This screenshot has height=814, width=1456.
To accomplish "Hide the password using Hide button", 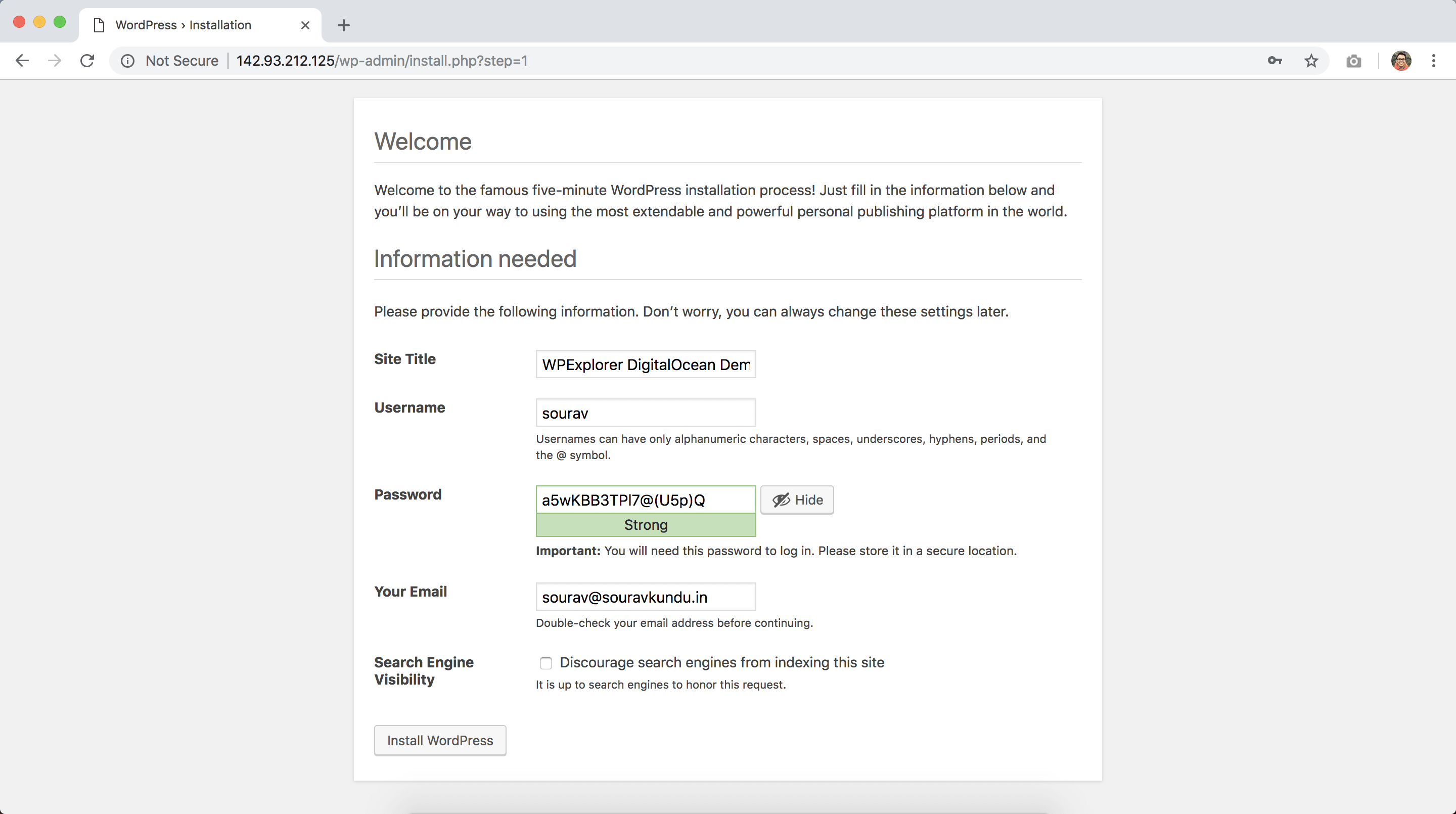I will click(796, 500).
